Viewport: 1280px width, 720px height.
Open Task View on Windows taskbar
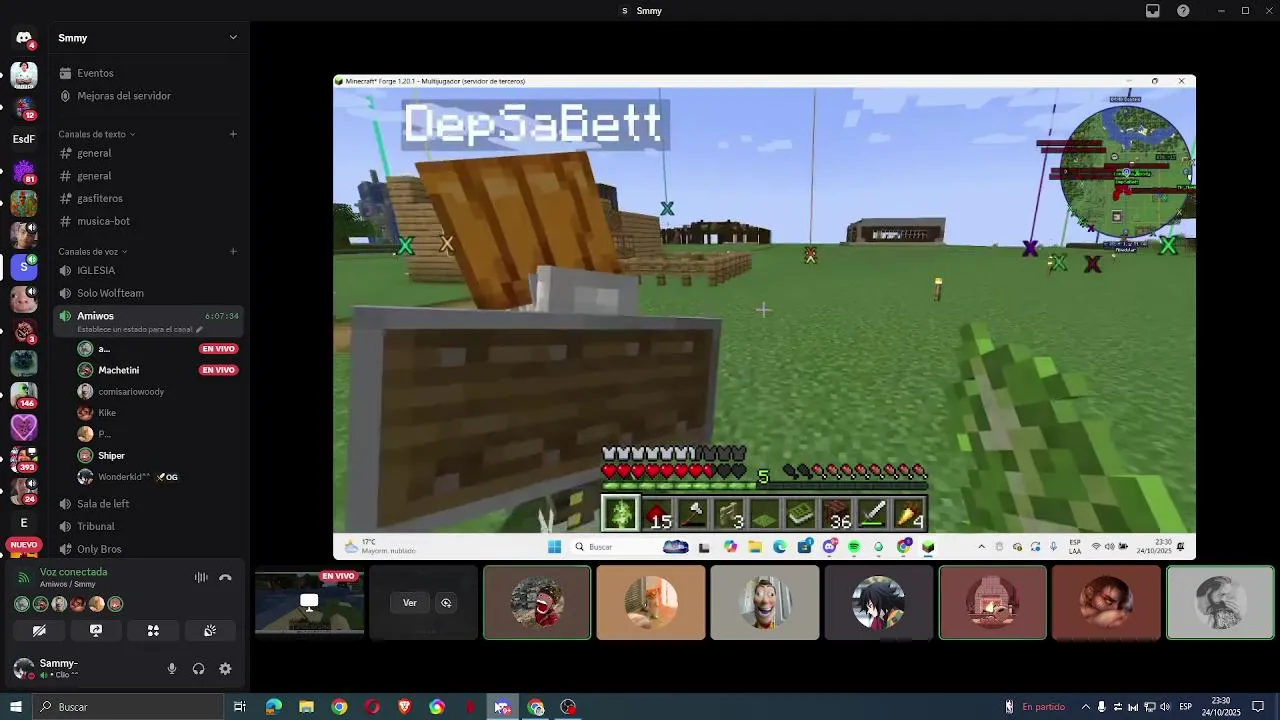(x=239, y=707)
